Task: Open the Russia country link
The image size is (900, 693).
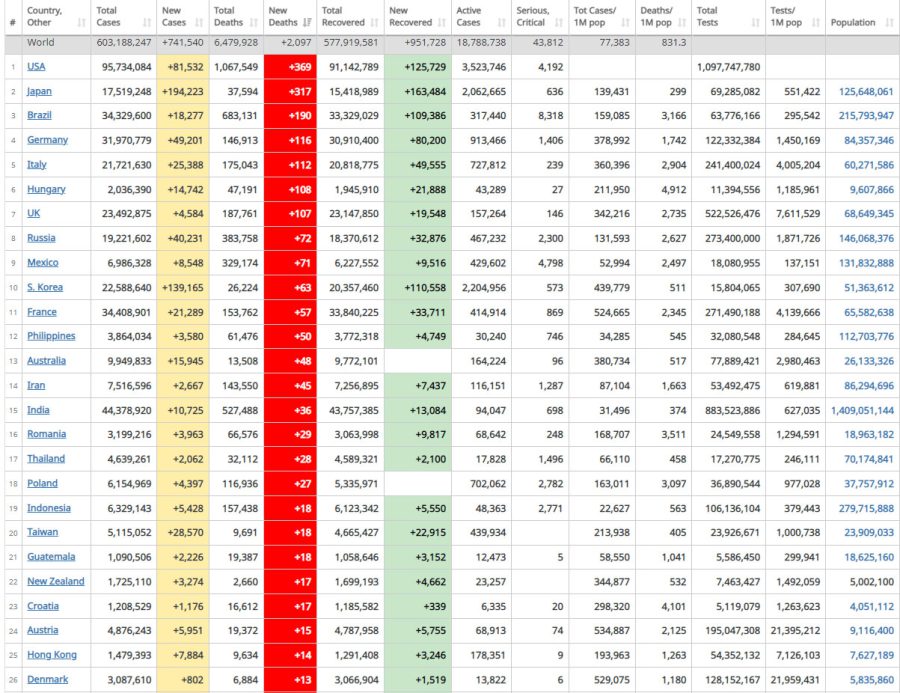Action: tap(41, 238)
